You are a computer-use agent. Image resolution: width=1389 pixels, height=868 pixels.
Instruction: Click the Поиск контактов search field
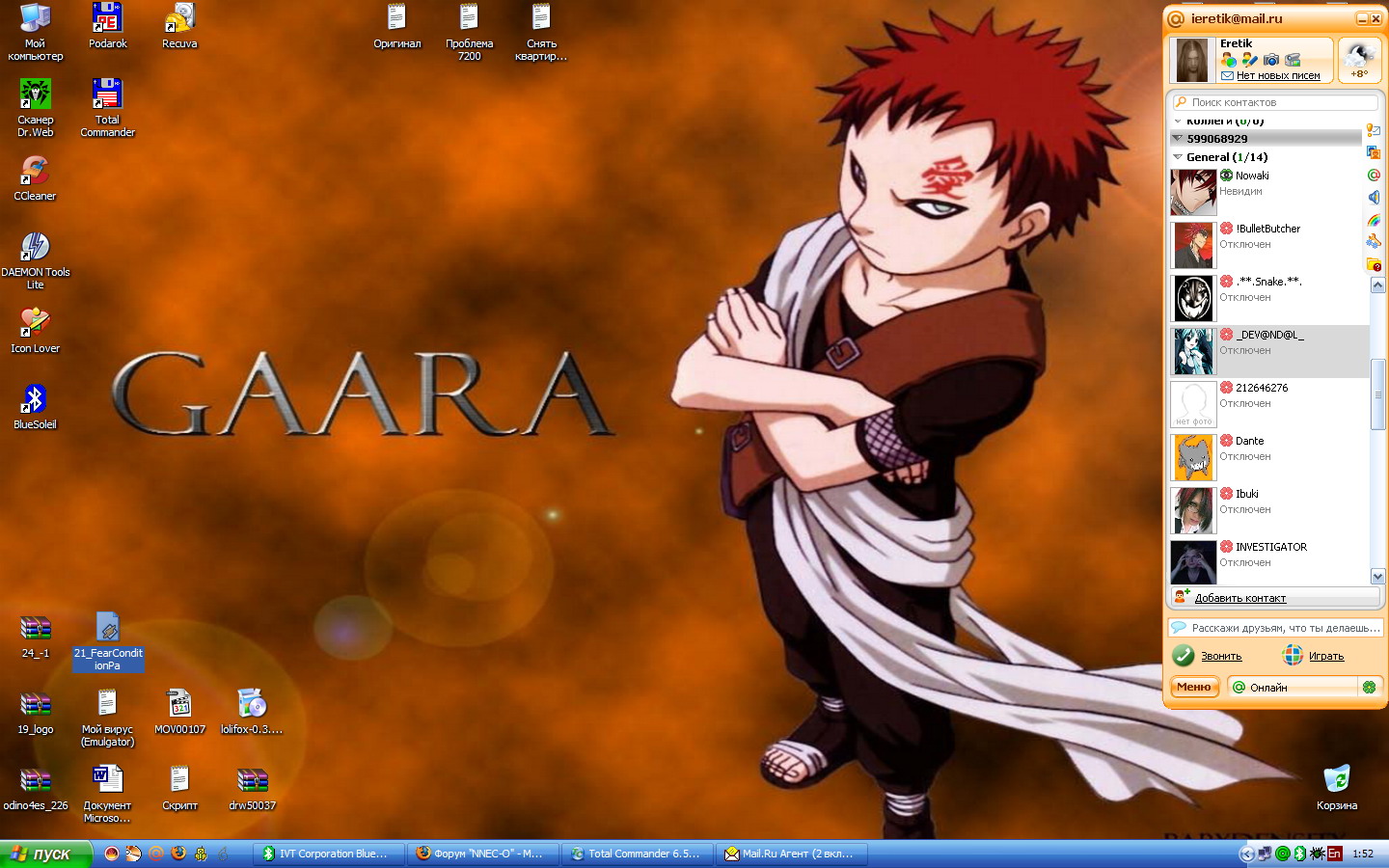pyautogui.click(x=1275, y=102)
